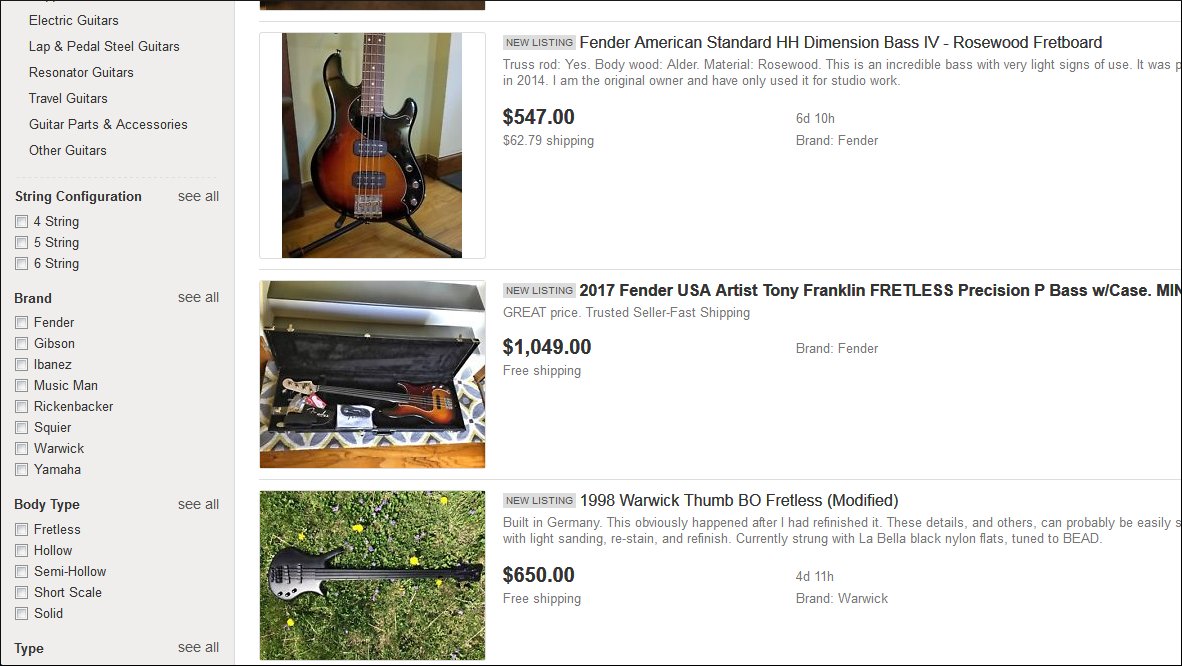Open the Resonator Guitars category

(81, 72)
